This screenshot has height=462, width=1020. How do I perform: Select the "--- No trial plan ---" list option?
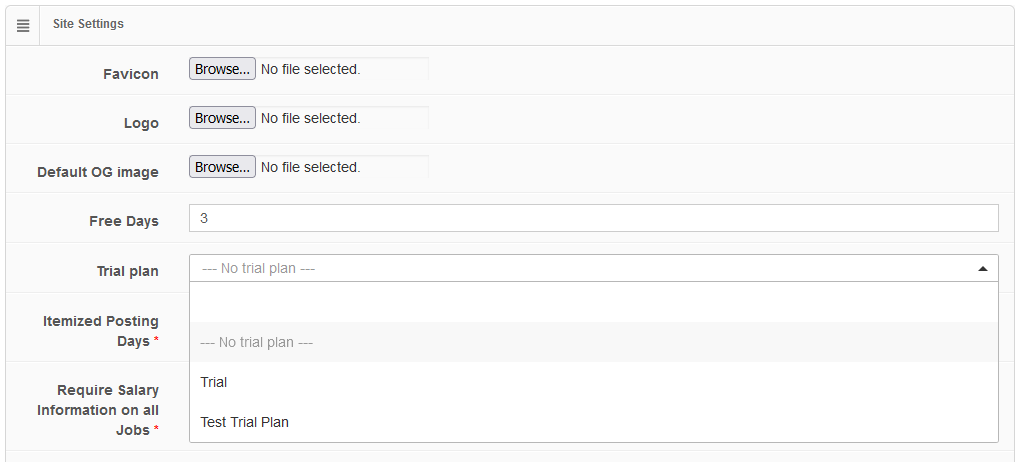coord(257,342)
